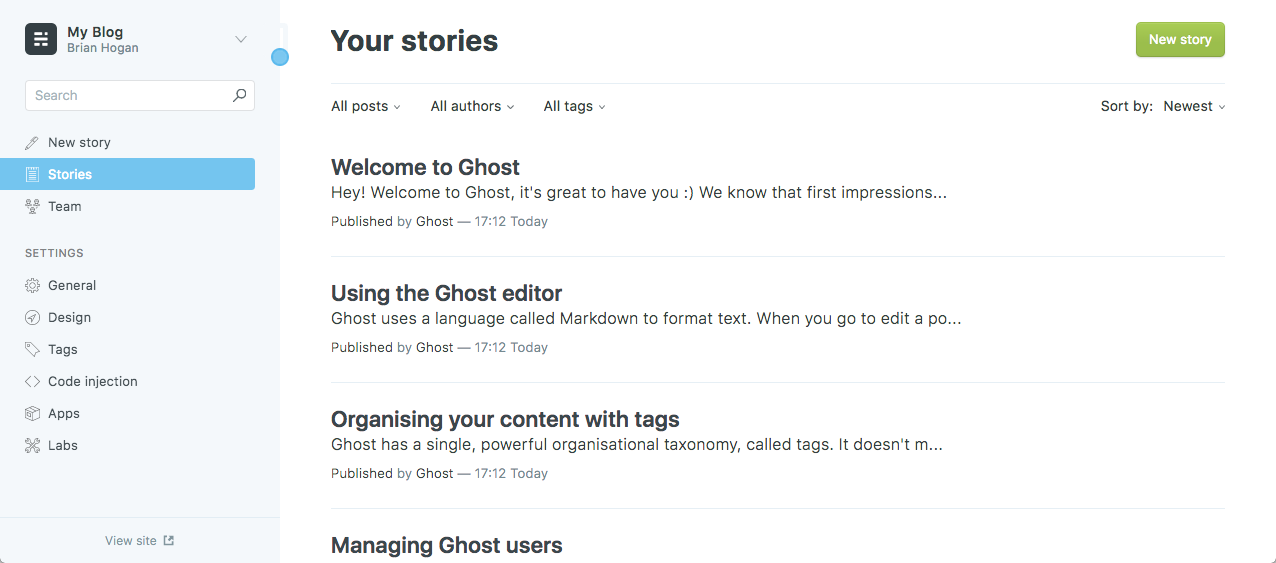Screen dimensions: 1276x563
Task: Expand the My Blog account menu chevron
Action: [x=240, y=40]
